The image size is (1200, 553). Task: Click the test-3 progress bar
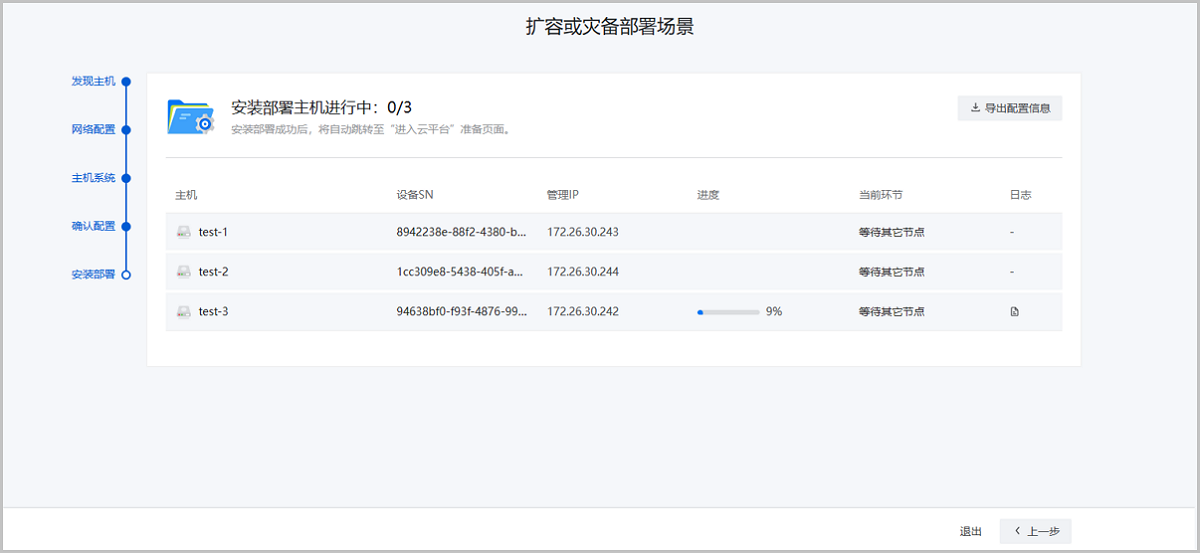(728, 312)
